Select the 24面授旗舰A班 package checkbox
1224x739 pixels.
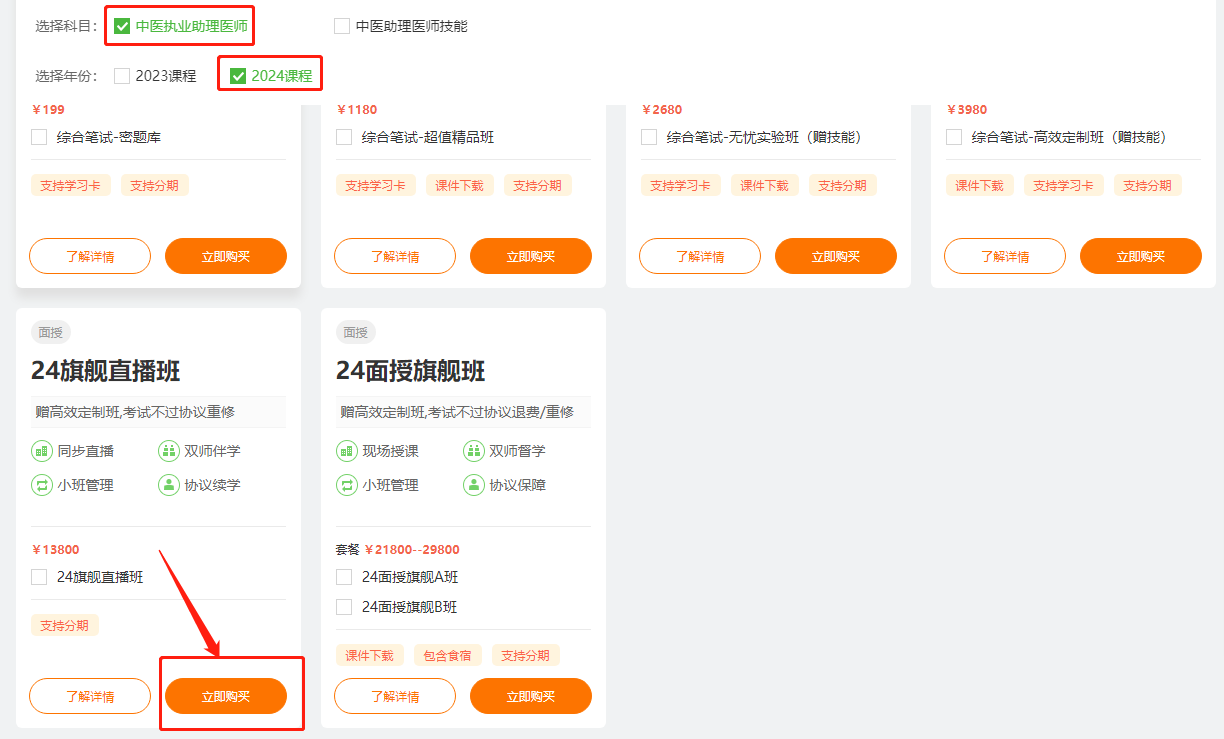(344, 577)
